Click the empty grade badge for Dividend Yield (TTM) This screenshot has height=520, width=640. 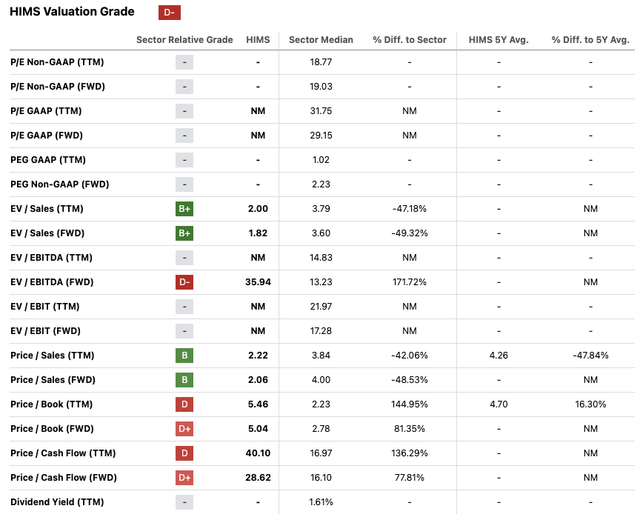point(184,502)
